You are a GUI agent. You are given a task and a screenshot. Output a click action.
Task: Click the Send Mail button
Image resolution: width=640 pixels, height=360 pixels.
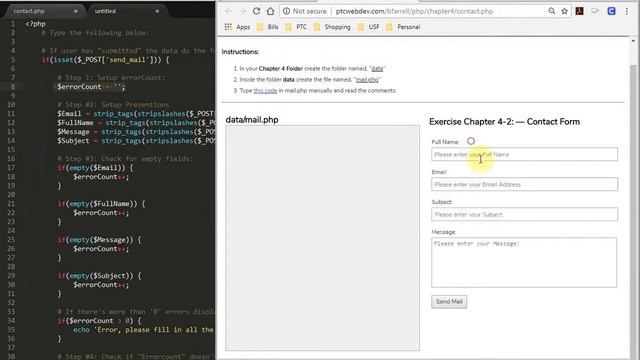(449, 302)
